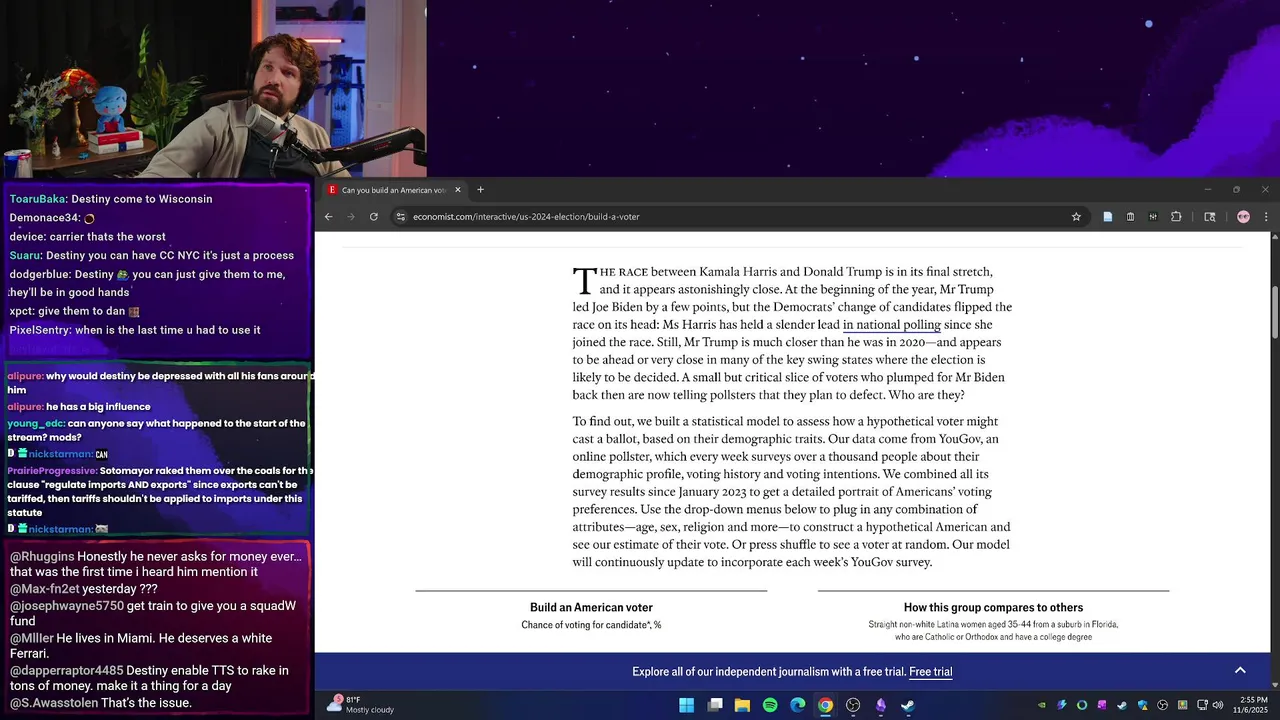
Task: Select the 'Can you build an American voter' tab
Action: [x=394, y=190]
